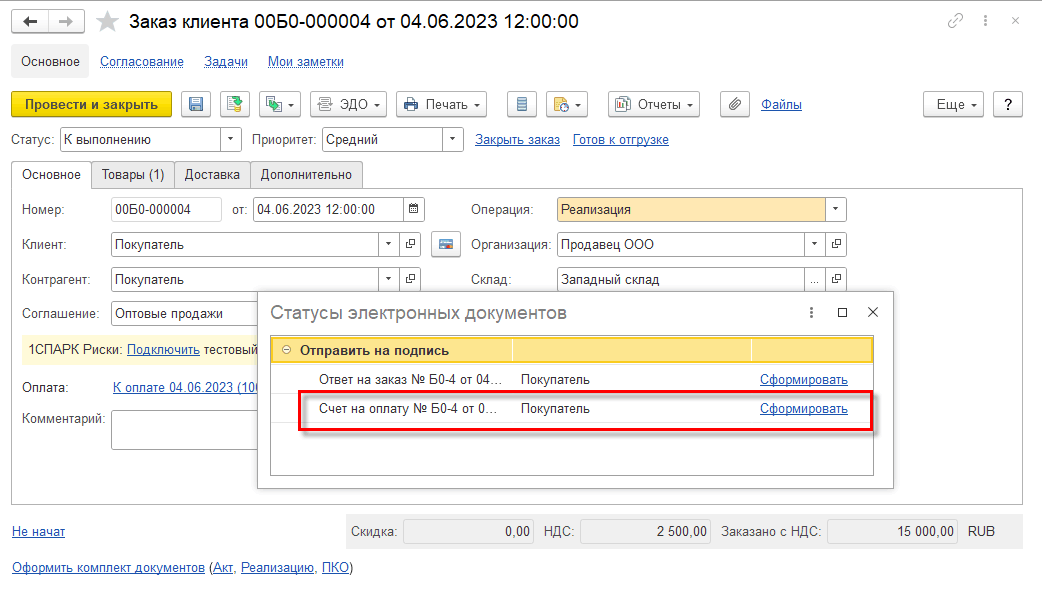Click the Акт link
The image size is (1042, 591).
coord(223,568)
